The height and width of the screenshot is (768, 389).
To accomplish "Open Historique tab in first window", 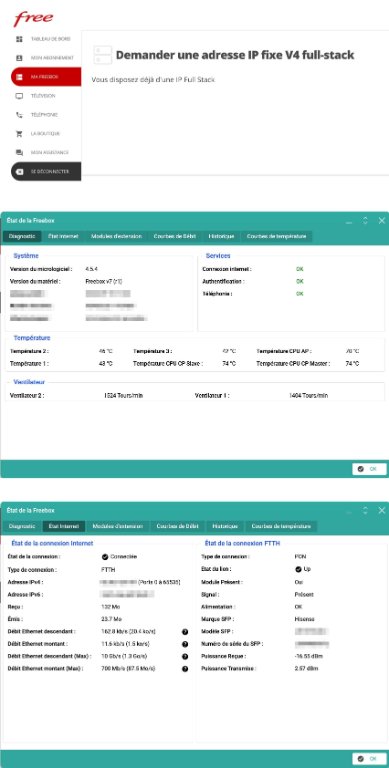I will [x=221, y=236].
